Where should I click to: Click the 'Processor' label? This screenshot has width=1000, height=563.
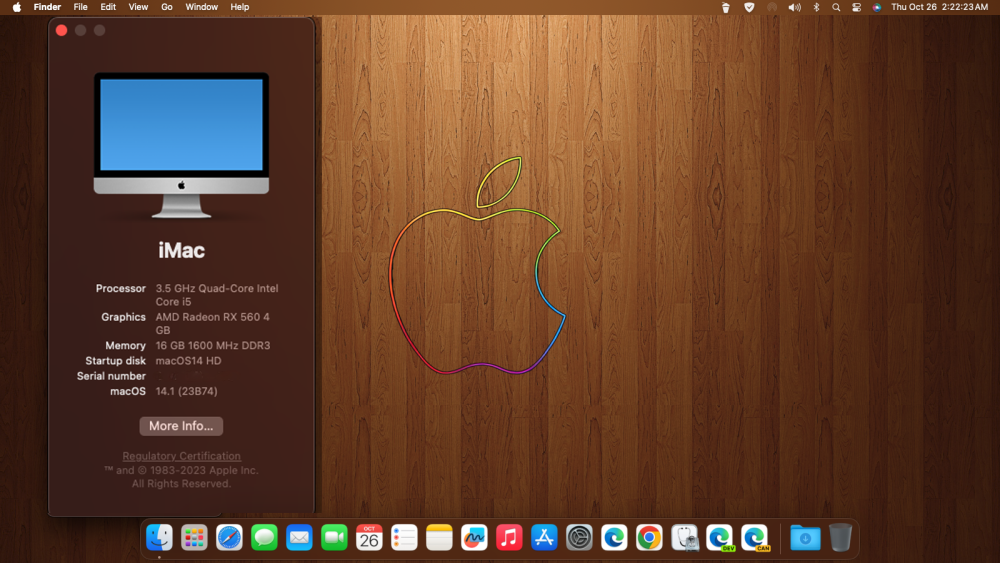tap(121, 288)
